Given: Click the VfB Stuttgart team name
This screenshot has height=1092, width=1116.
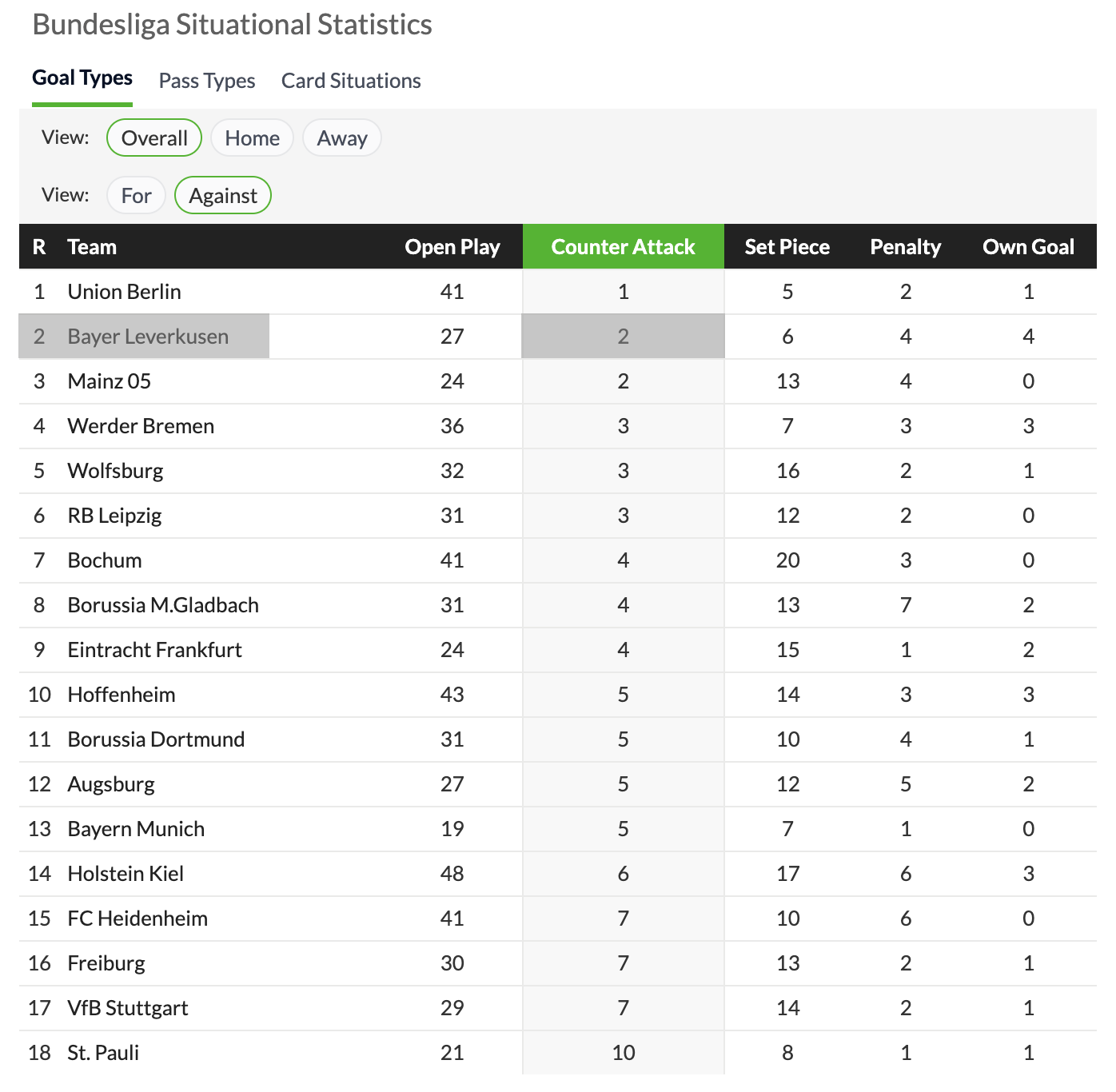Looking at the screenshot, I should click(x=128, y=1008).
